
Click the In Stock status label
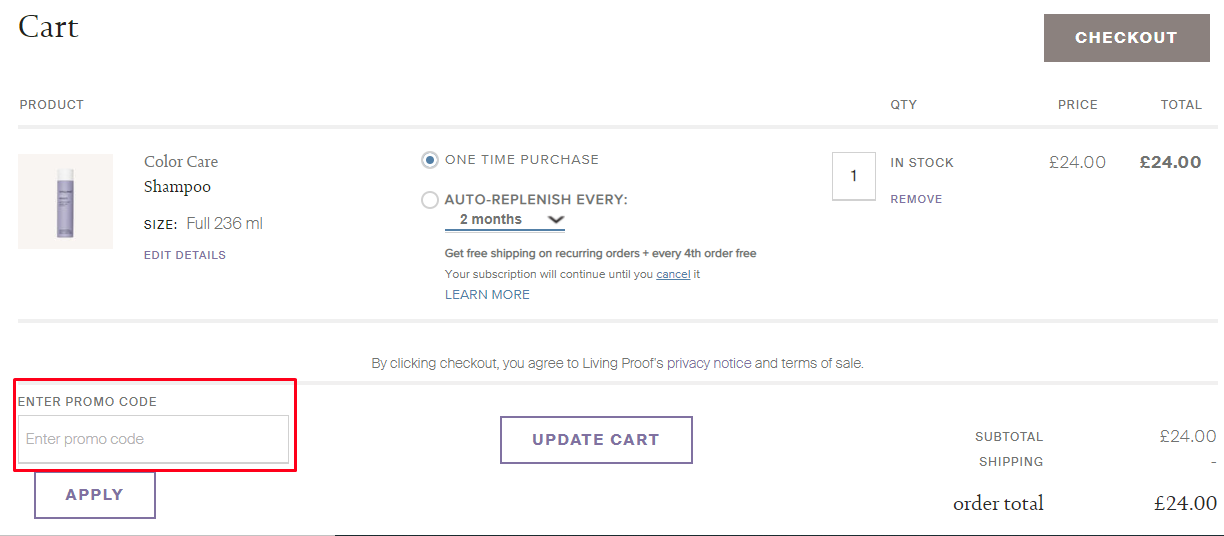coord(922,163)
